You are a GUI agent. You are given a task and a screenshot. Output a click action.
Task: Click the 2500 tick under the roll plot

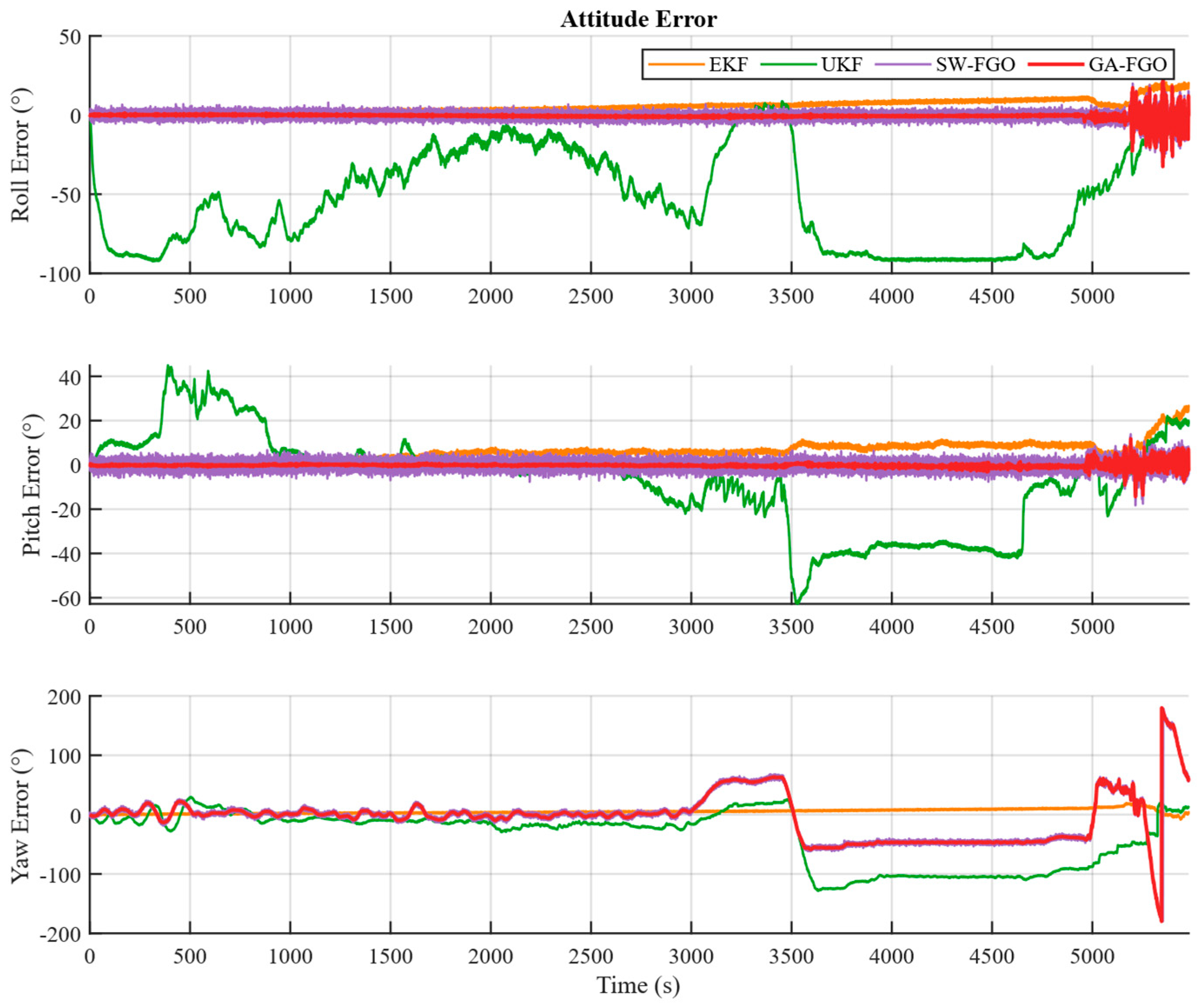[590, 297]
